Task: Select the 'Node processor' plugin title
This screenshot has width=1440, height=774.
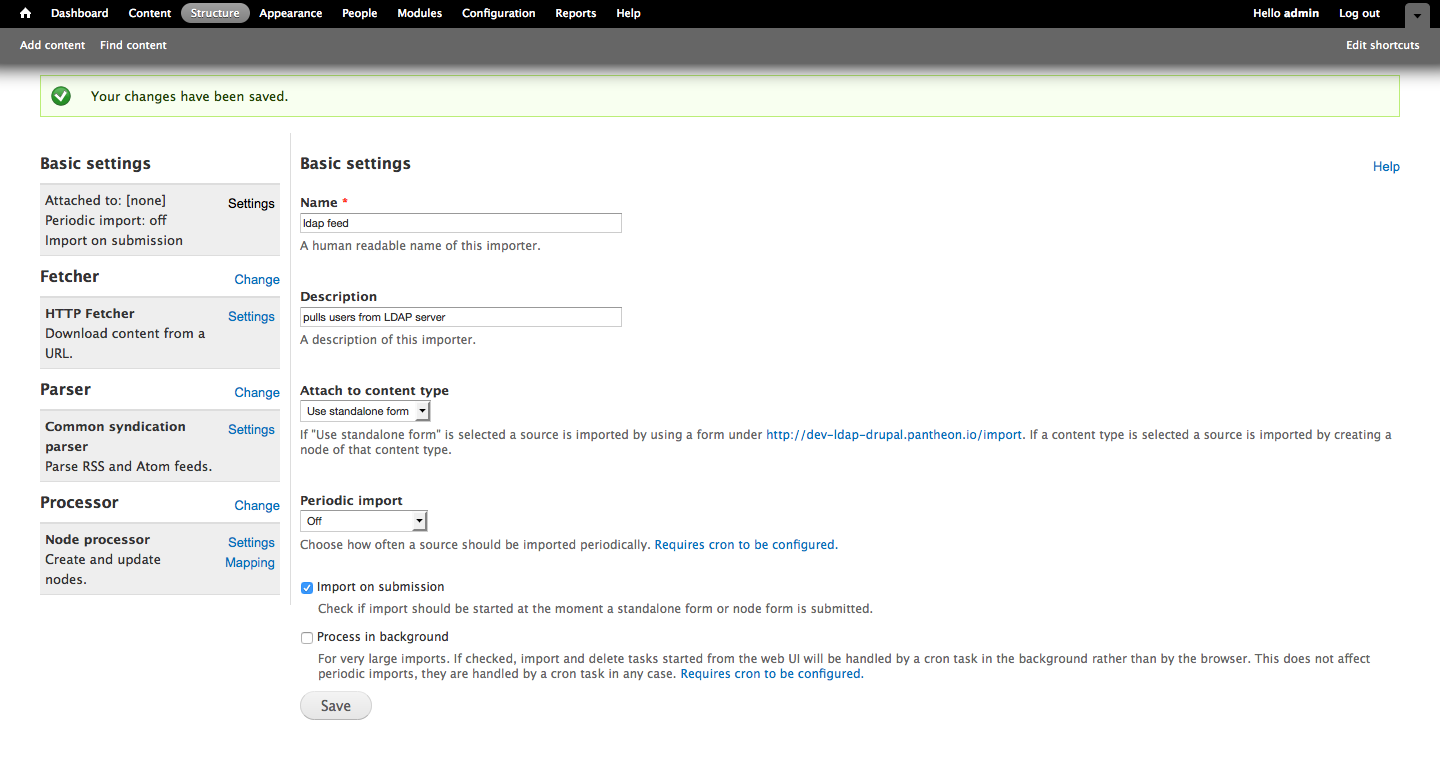Action: click(x=98, y=539)
